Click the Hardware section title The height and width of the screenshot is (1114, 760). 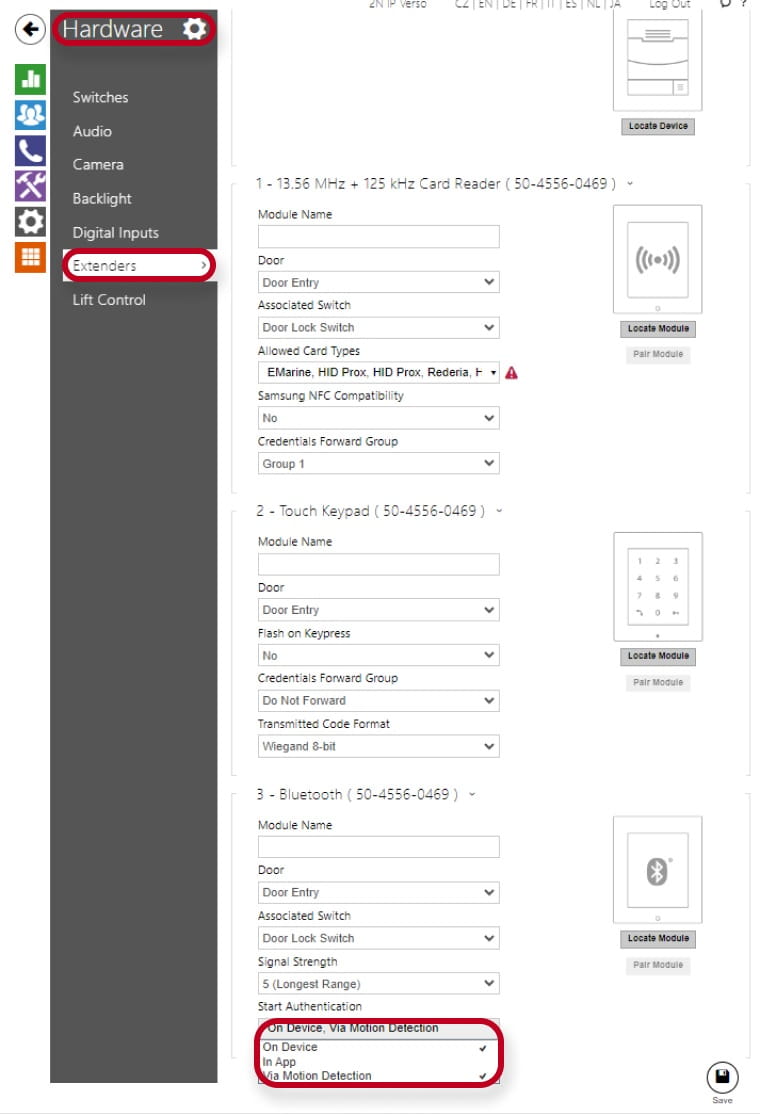[x=112, y=29]
